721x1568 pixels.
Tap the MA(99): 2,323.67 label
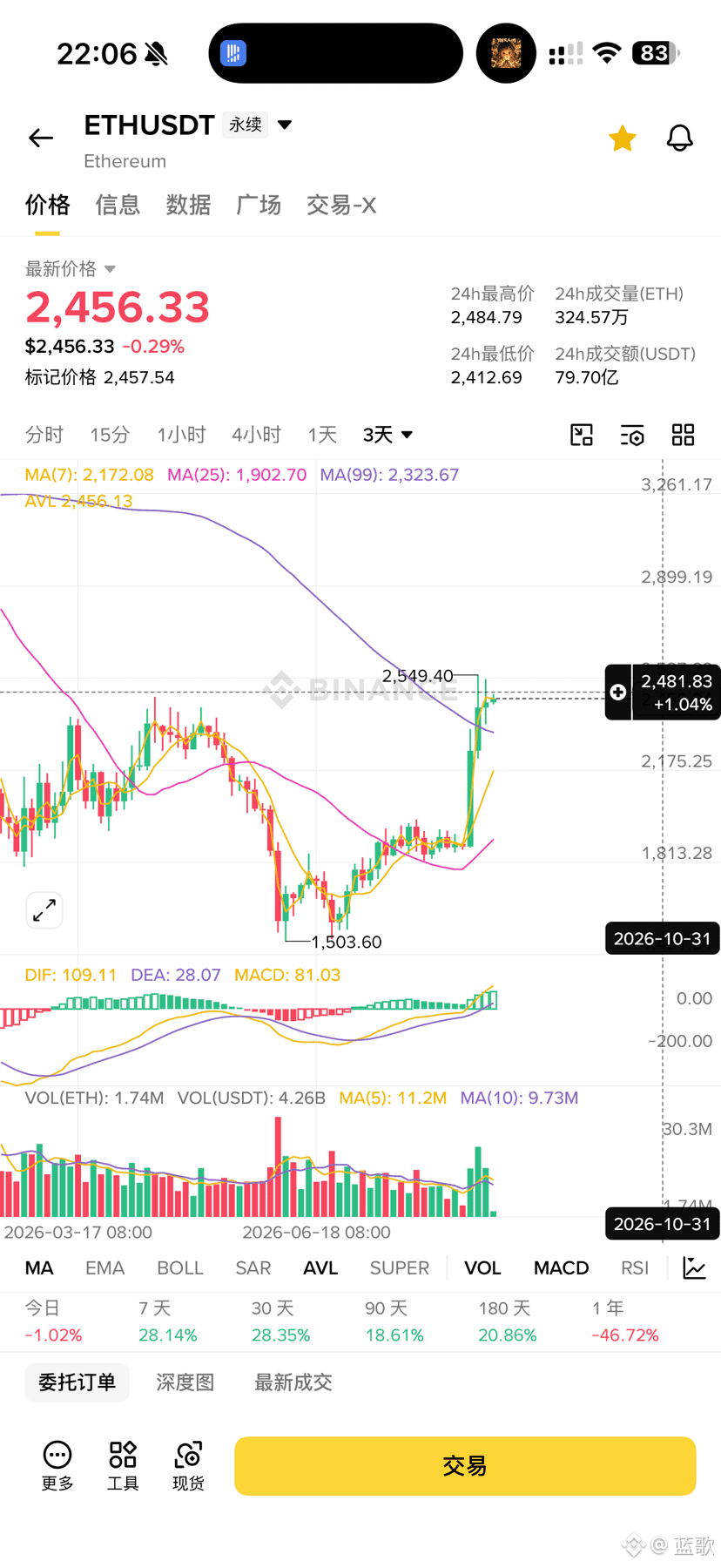[x=389, y=475]
